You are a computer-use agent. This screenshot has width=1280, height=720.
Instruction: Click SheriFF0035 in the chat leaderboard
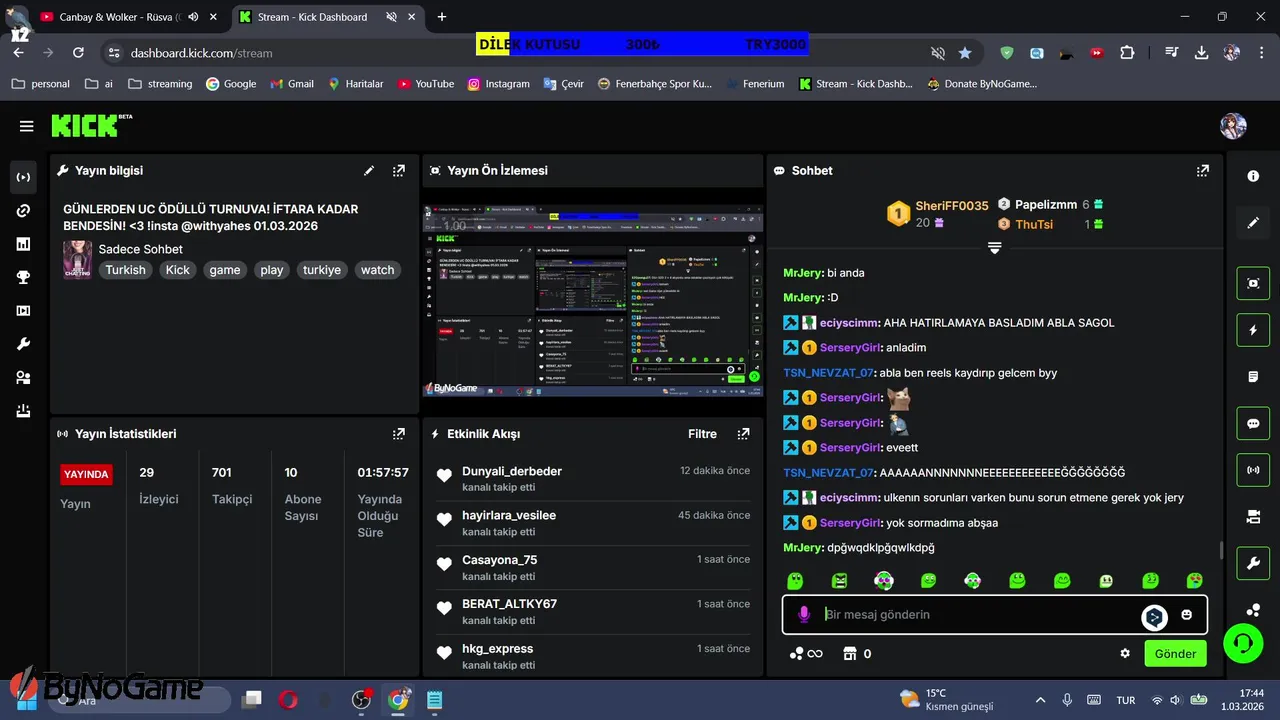click(952, 206)
